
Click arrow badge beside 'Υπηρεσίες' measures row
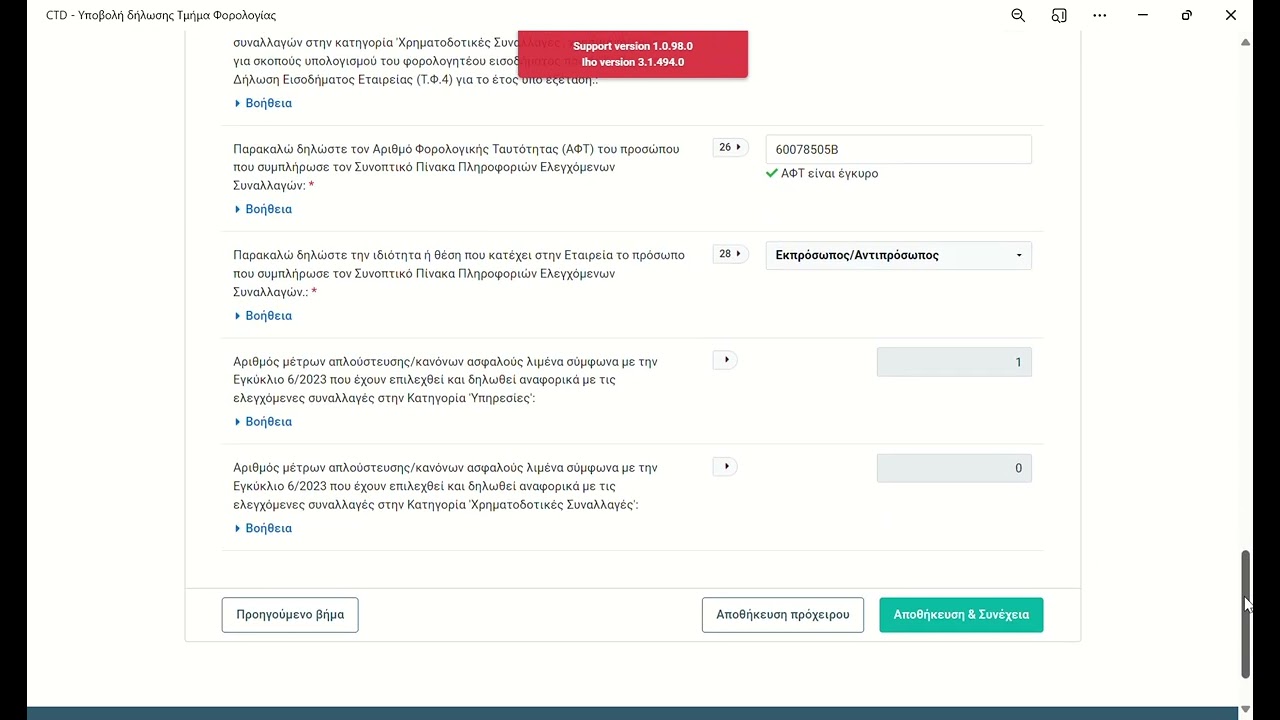(x=726, y=360)
